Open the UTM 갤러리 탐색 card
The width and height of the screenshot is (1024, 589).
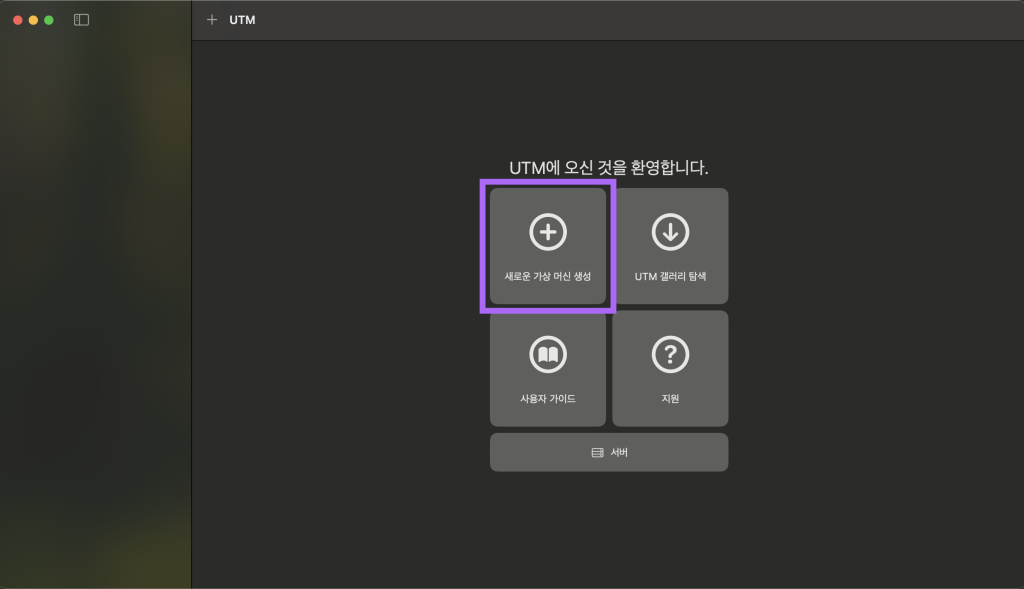coord(670,246)
